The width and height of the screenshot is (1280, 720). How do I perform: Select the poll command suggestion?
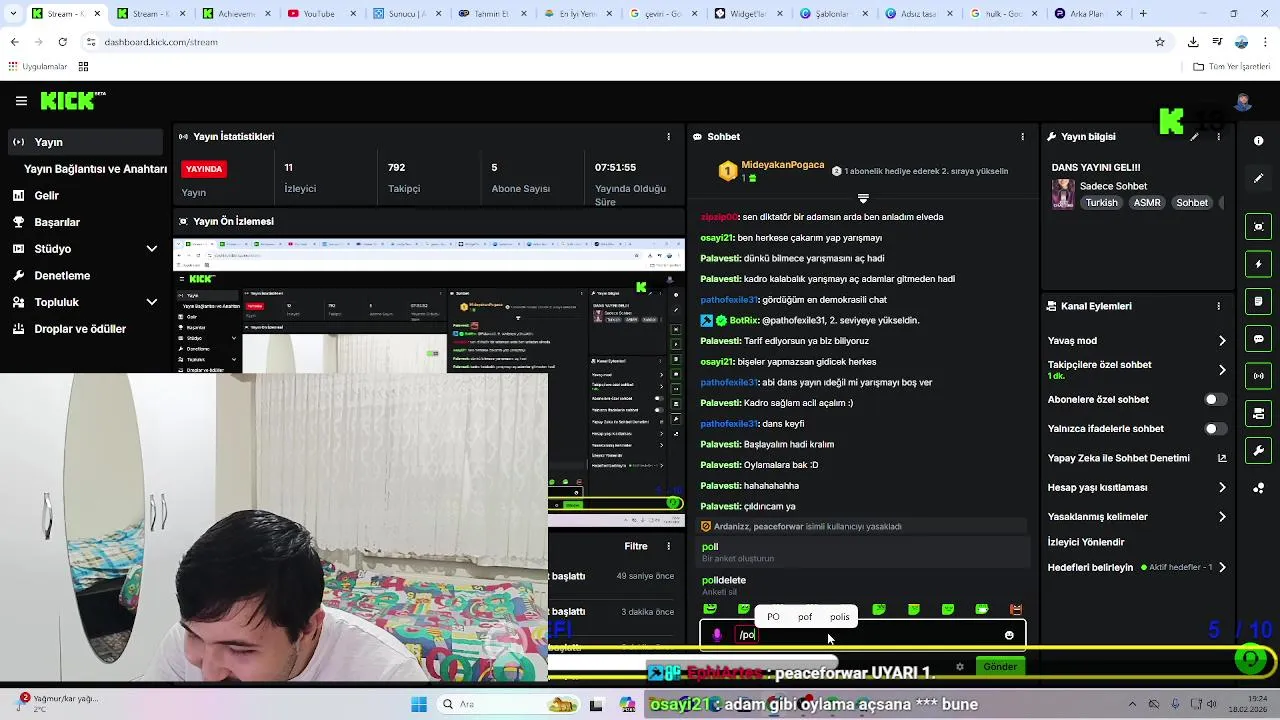[864, 552]
